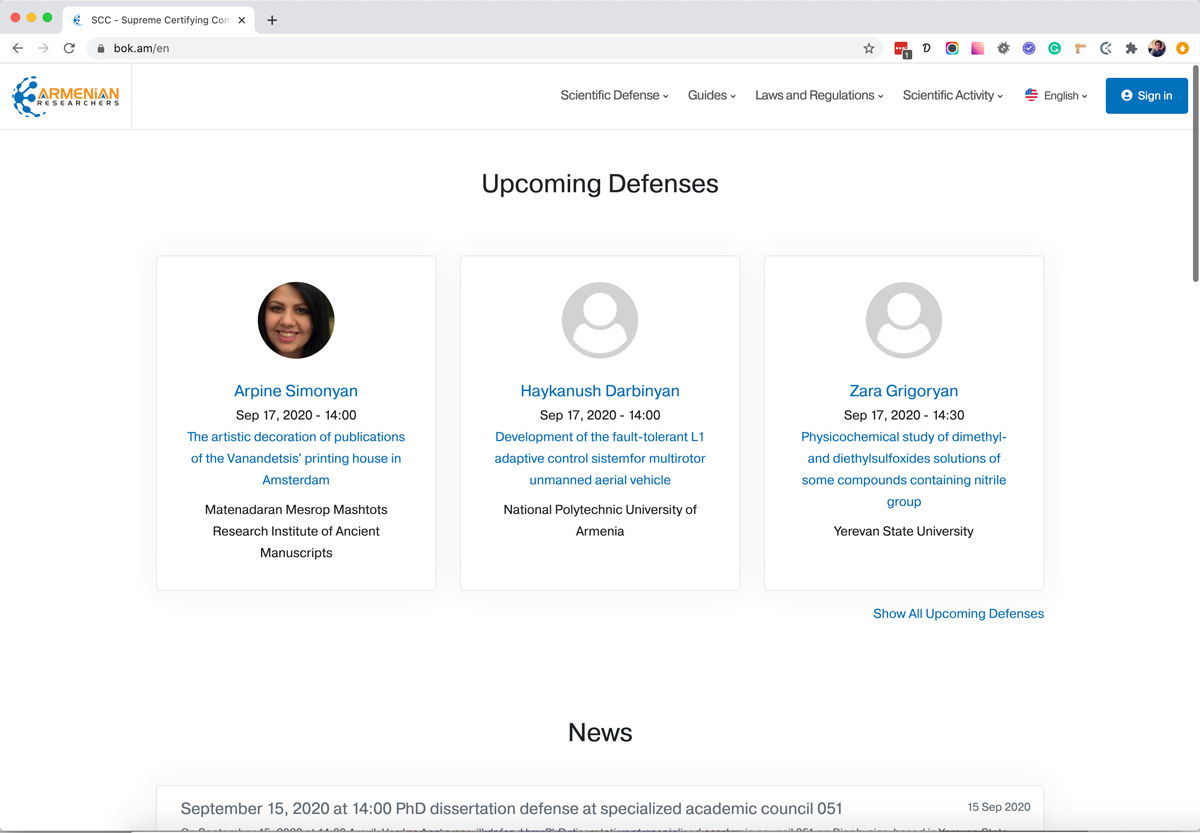Open Haykanush Darbinyan's profile link

(600, 391)
